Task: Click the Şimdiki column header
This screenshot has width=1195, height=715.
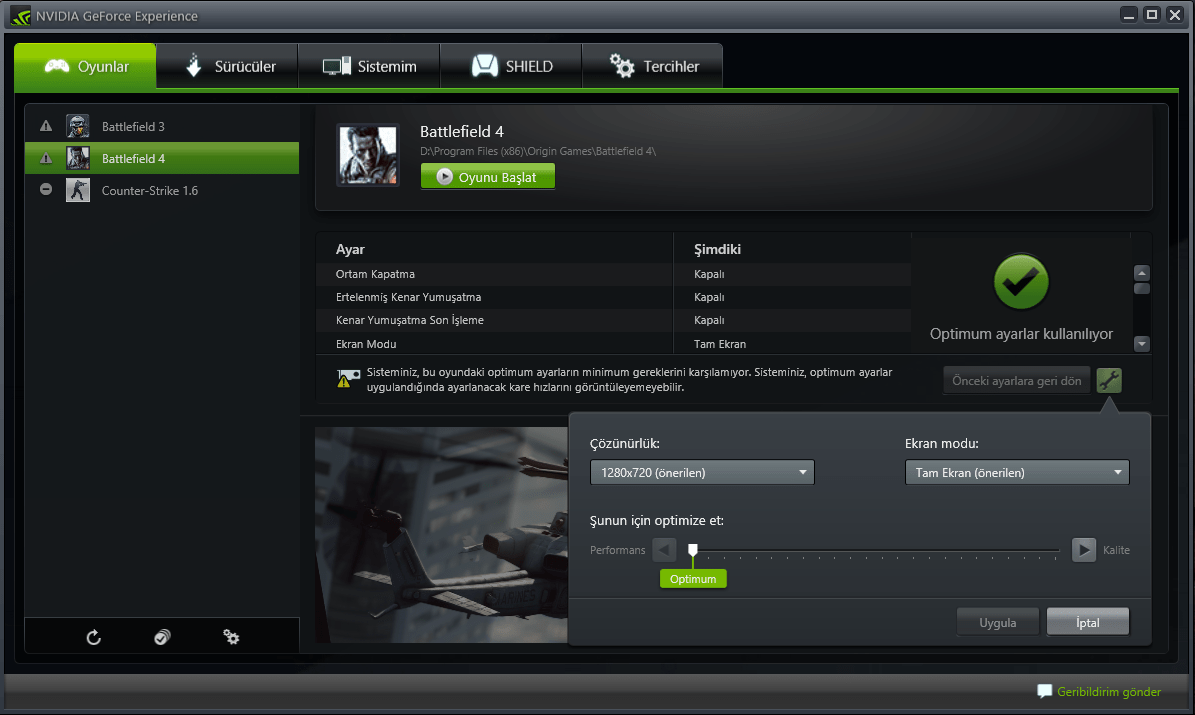Action: (x=717, y=249)
